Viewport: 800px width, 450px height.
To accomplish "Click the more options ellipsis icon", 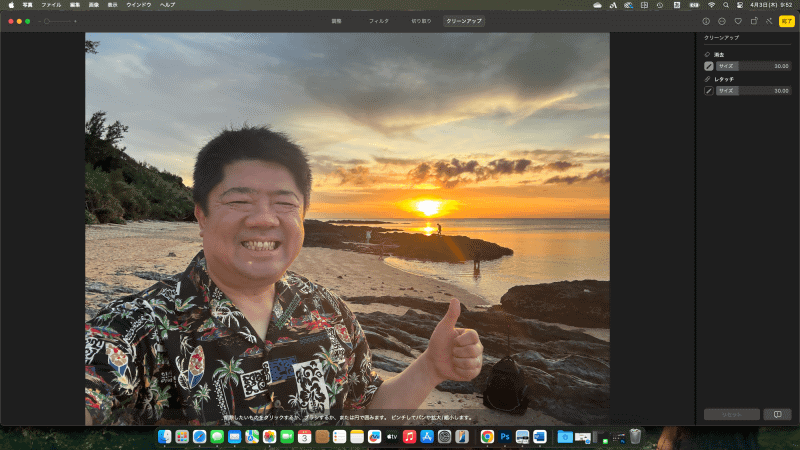I will pos(722,21).
